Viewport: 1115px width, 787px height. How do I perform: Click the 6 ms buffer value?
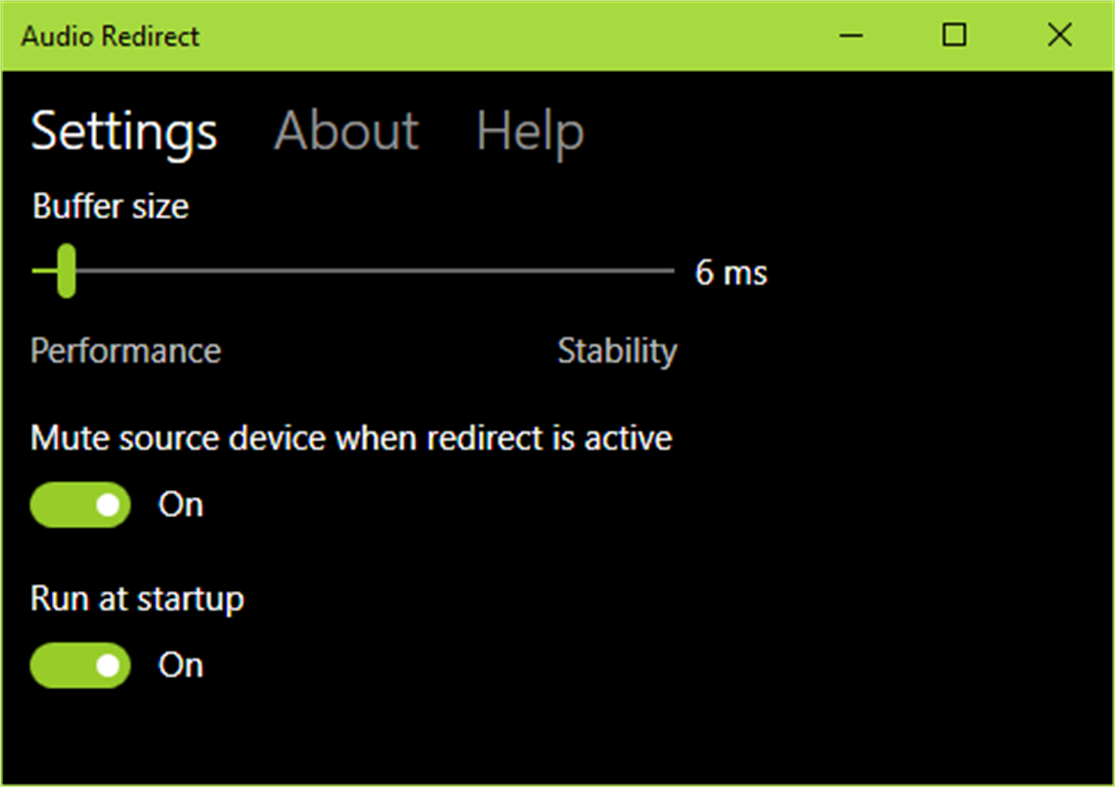731,273
